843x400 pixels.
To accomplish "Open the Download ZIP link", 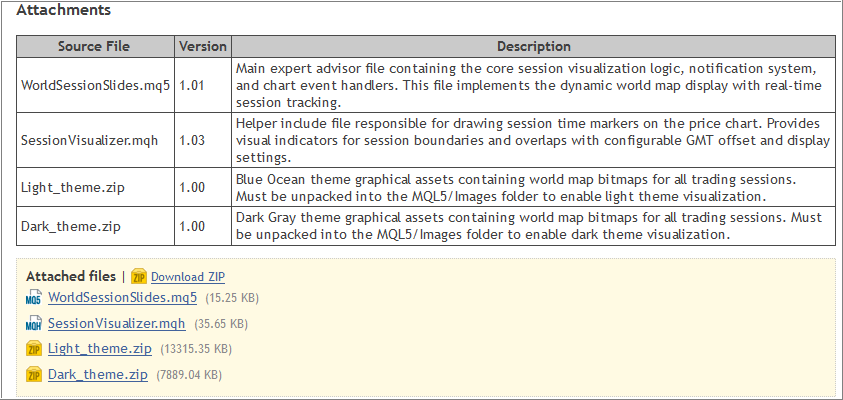I will [188, 277].
